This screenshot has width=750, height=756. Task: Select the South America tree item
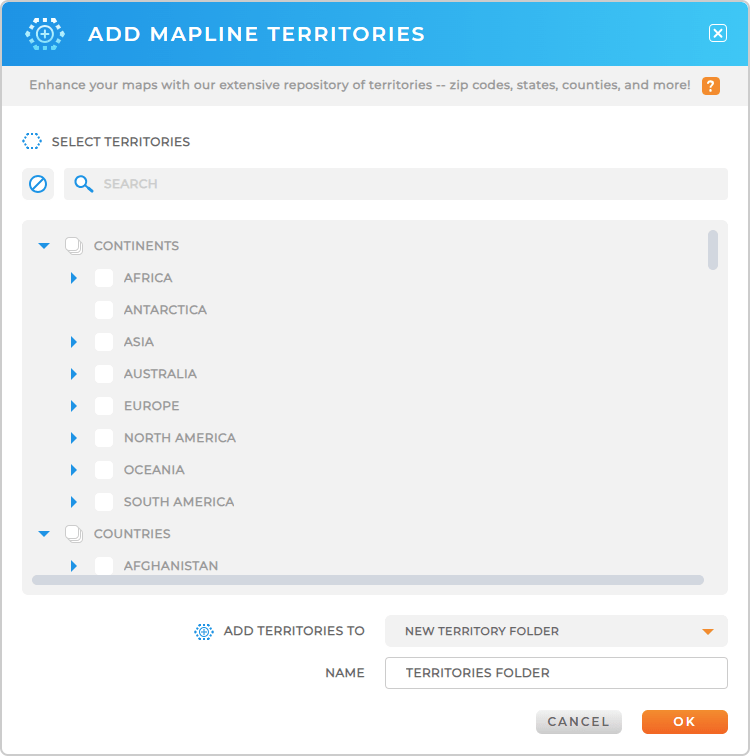[x=179, y=502]
